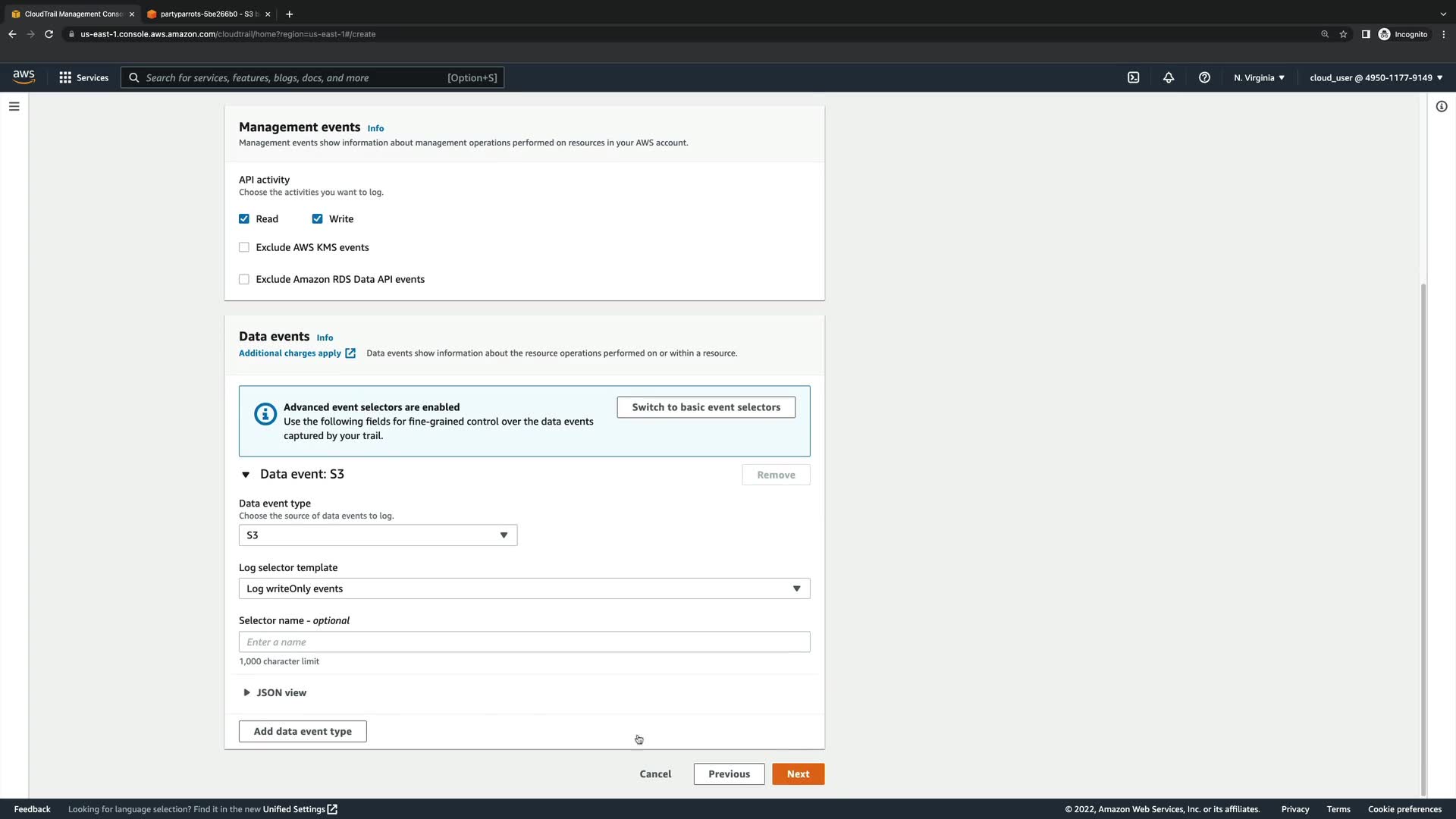
Task: Switch to the partyparrots S3 browser tab
Action: 206,14
